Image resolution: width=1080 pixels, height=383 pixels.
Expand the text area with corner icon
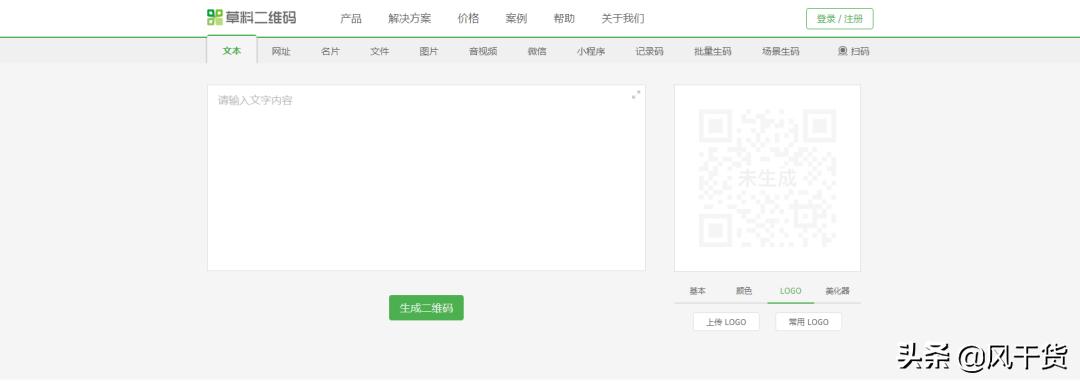pyautogui.click(x=636, y=94)
